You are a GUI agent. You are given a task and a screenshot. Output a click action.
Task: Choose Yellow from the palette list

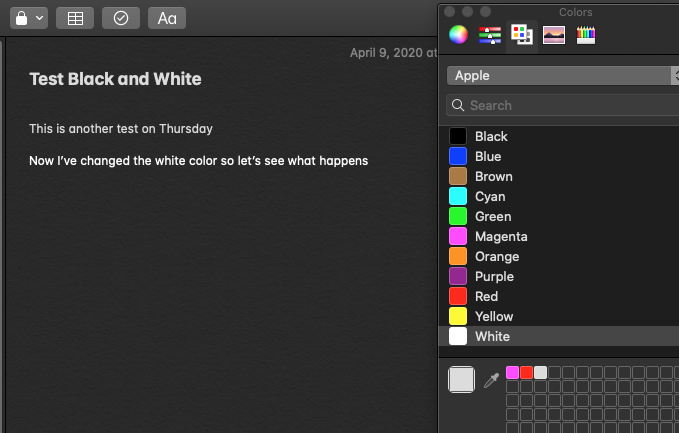(494, 316)
